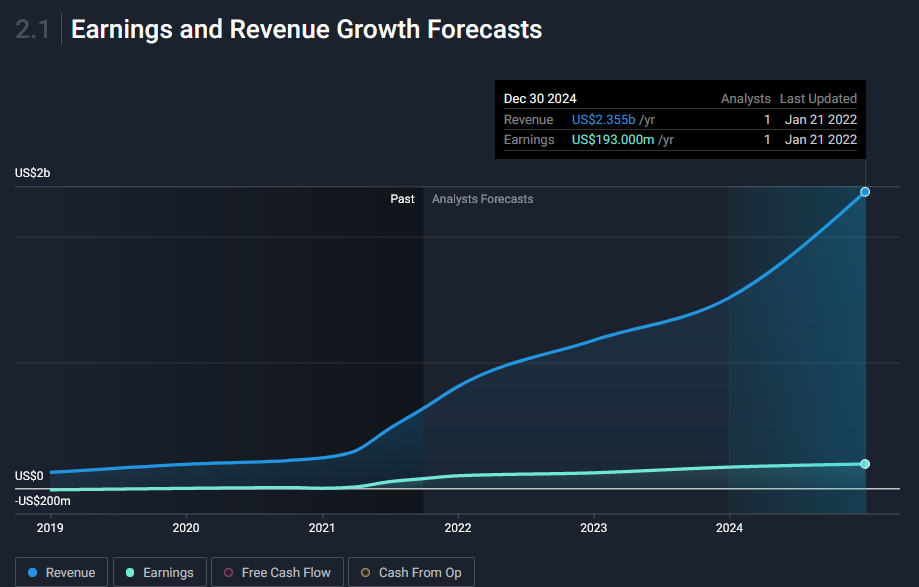Click the blue Revenue endpoint marker
Screen dimensions: 919x587
click(865, 192)
